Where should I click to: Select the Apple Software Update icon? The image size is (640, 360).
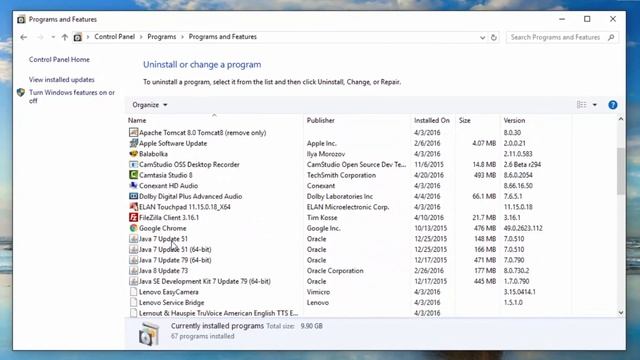[x=133, y=143]
